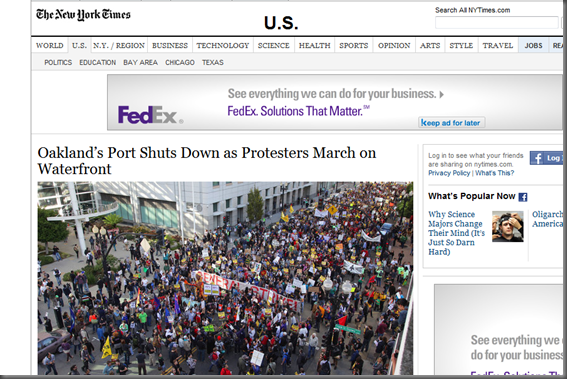Open Education subsection link
This screenshot has width=567, height=379.
click(98, 63)
